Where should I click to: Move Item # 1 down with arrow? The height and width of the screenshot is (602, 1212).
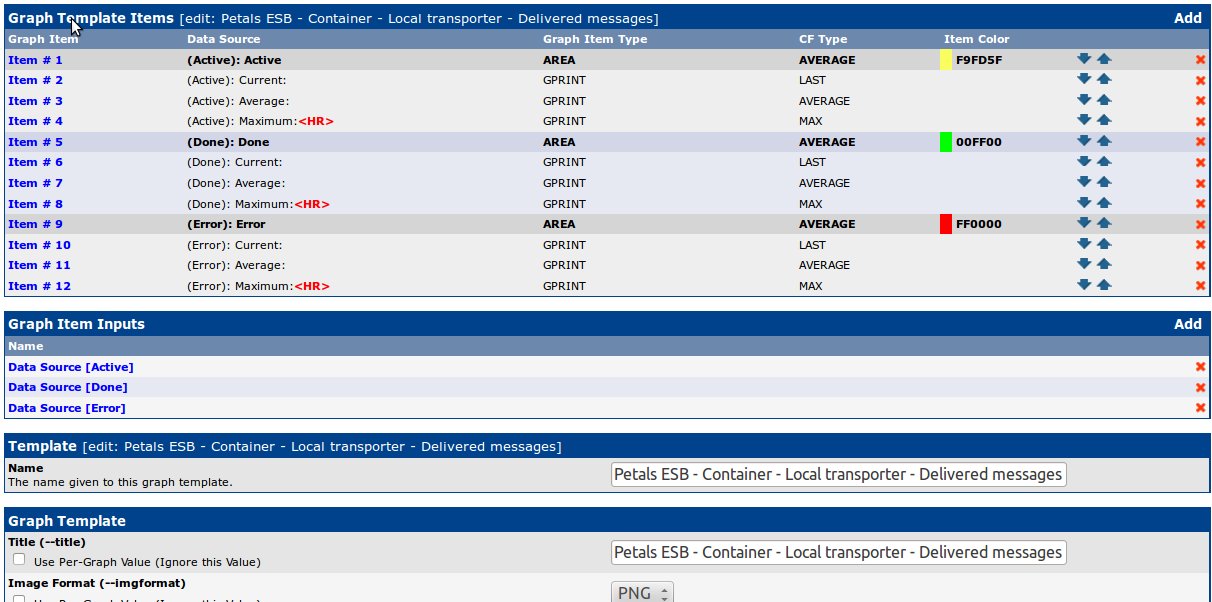click(1083, 59)
